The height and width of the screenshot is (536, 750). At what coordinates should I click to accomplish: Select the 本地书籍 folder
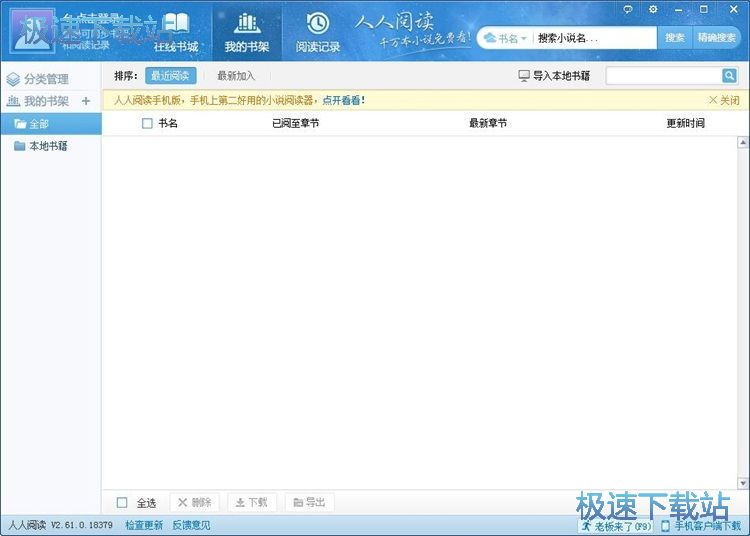point(51,146)
